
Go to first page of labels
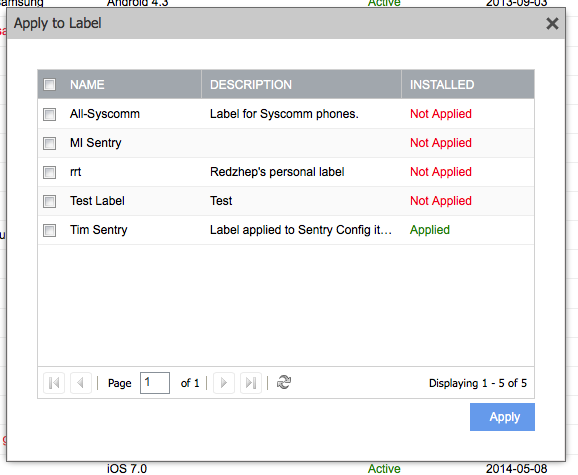pos(54,383)
